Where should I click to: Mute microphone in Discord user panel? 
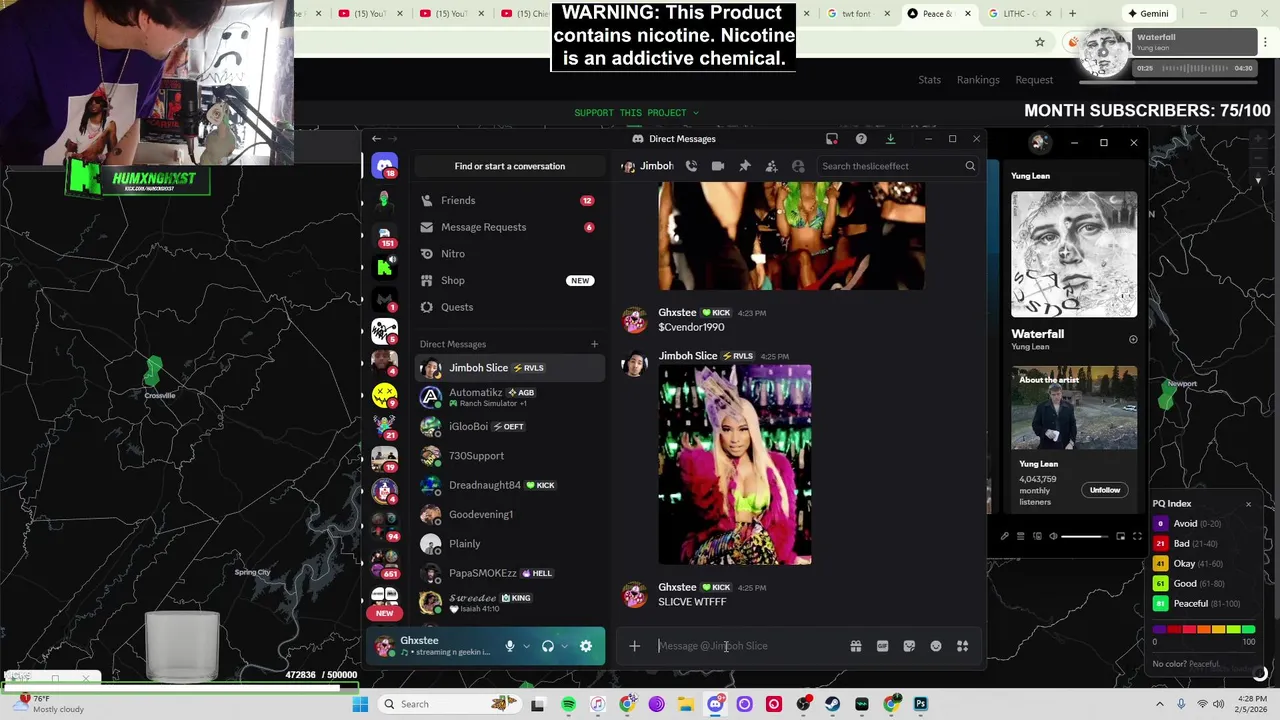click(x=509, y=646)
